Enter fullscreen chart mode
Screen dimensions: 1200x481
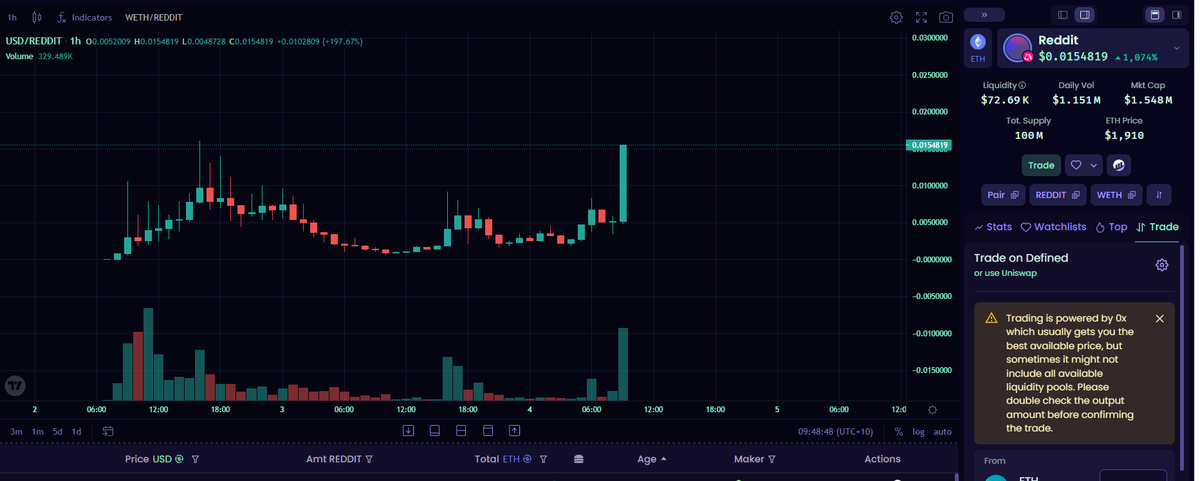click(x=921, y=17)
